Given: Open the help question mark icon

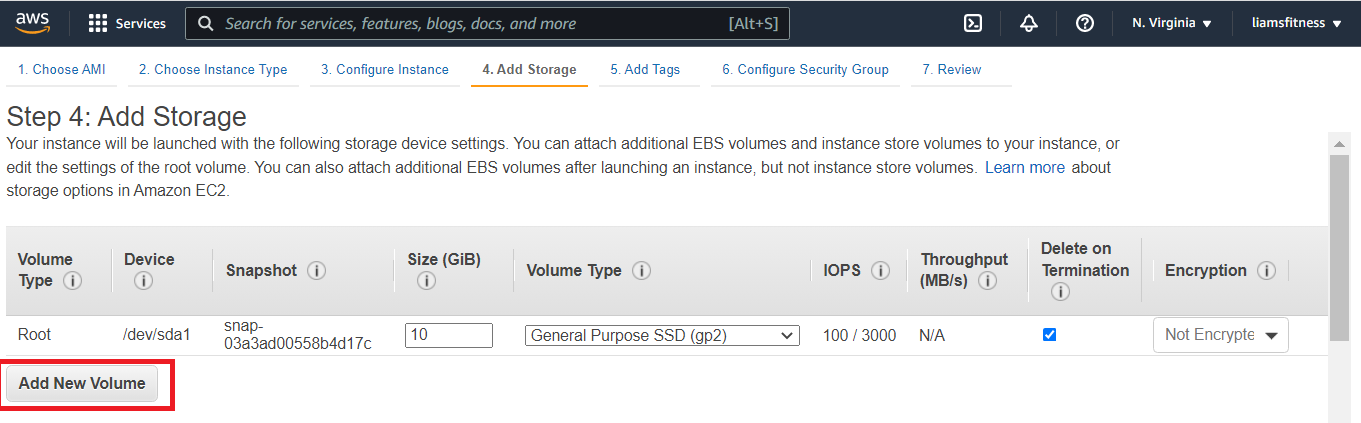Looking at the screenshot, I should point(1084,23).
